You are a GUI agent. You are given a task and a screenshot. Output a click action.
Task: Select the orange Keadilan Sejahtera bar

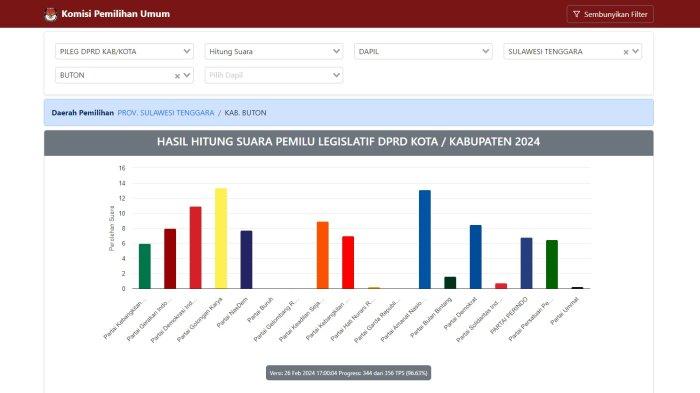[x=323, y=255]
